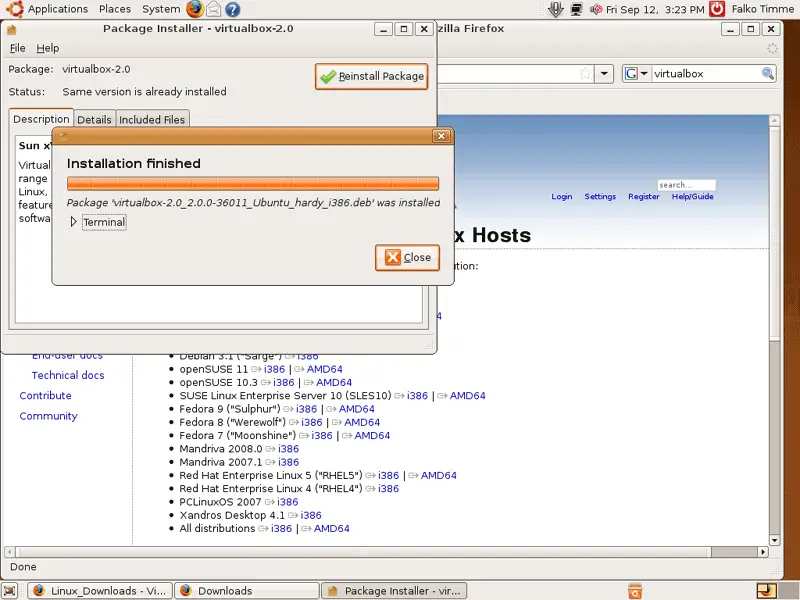
Task: Click the Firefox loading throbber icon
Action: (x=772, y=48)
